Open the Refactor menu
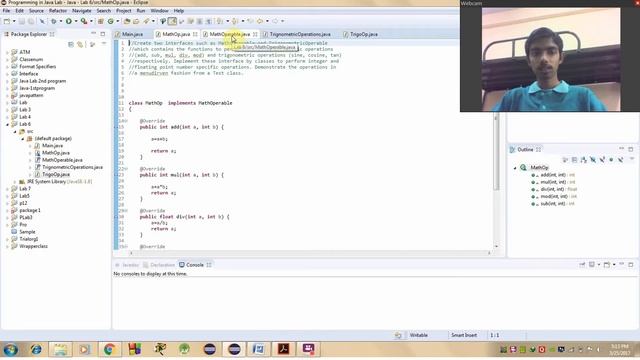 58,11
